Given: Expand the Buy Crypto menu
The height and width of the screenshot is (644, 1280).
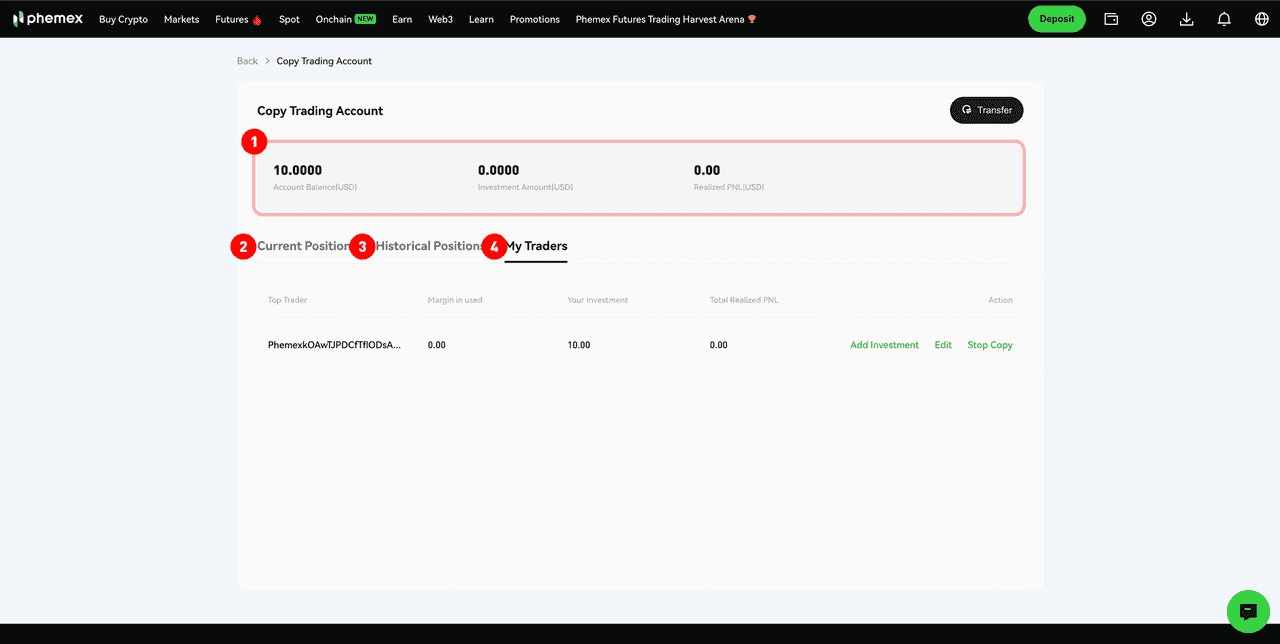Looking at the screenshot, I should tap(123, 19).
